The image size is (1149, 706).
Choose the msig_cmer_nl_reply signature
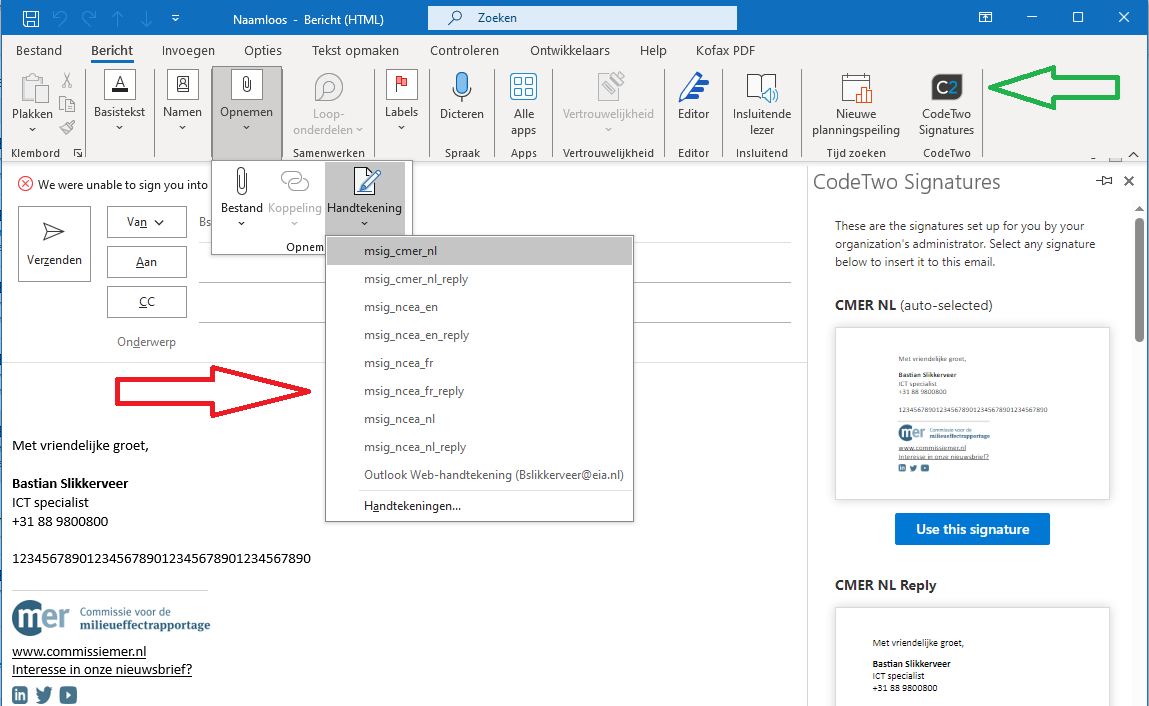pyautogui.click(x=479, y=279)
